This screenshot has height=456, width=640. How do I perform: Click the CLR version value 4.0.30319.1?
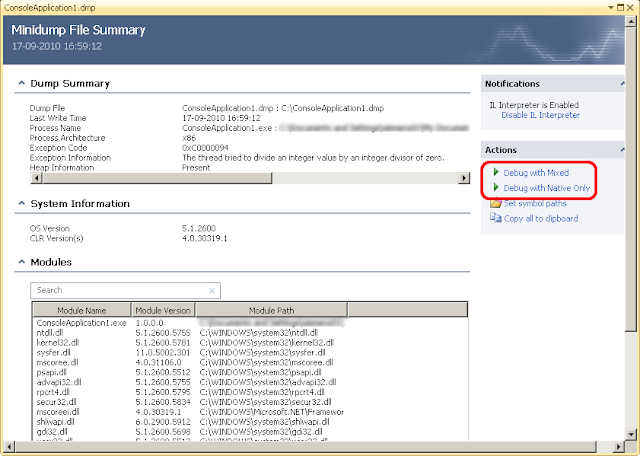pos(204,238)
